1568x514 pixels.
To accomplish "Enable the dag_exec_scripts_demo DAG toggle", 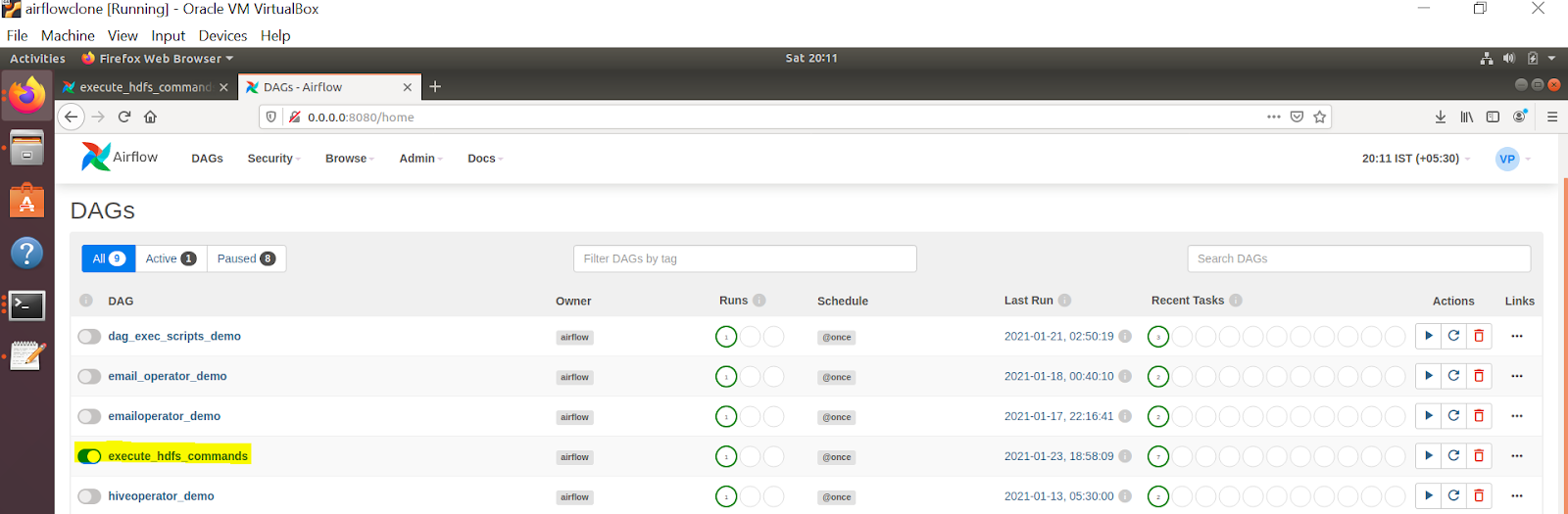I will point(89,337).
